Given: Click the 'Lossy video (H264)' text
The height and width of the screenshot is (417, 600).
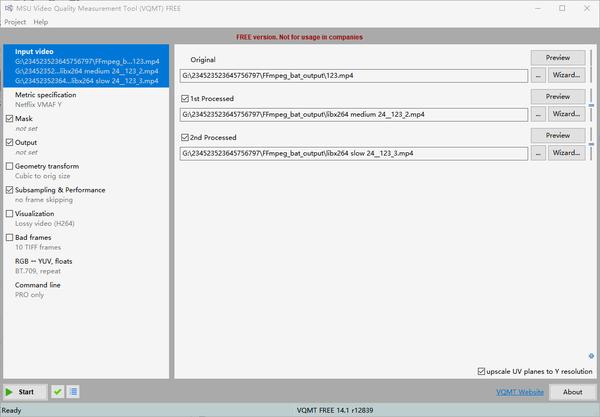Looking at the screenshot, I should (45, 223).
